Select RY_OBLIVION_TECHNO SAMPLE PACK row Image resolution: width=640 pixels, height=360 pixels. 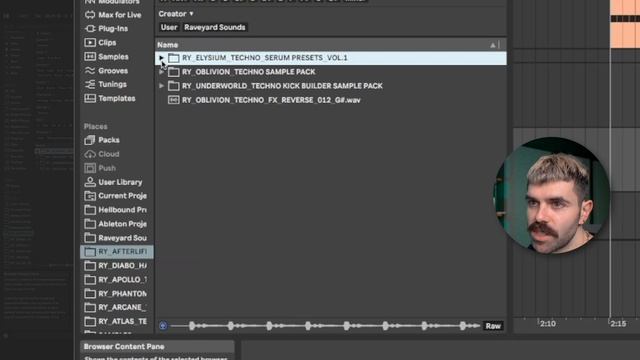(331, 72)
